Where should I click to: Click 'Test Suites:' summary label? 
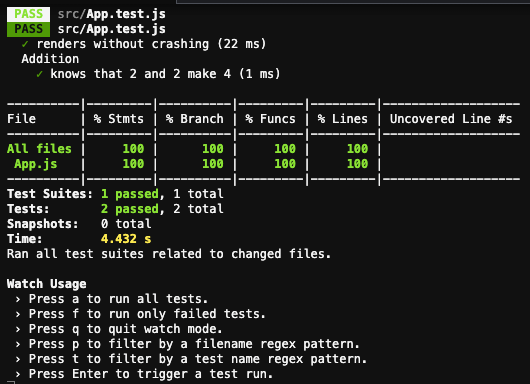coord(50,194)
